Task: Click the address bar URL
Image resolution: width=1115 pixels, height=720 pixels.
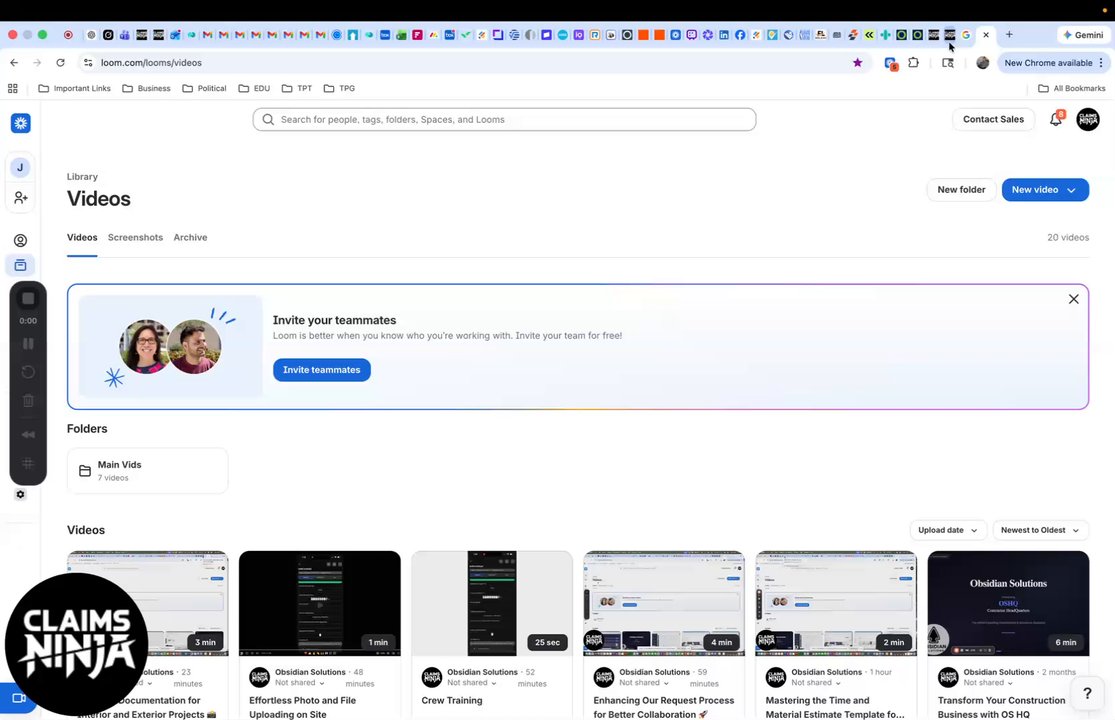Action: [x=151, y=63]
